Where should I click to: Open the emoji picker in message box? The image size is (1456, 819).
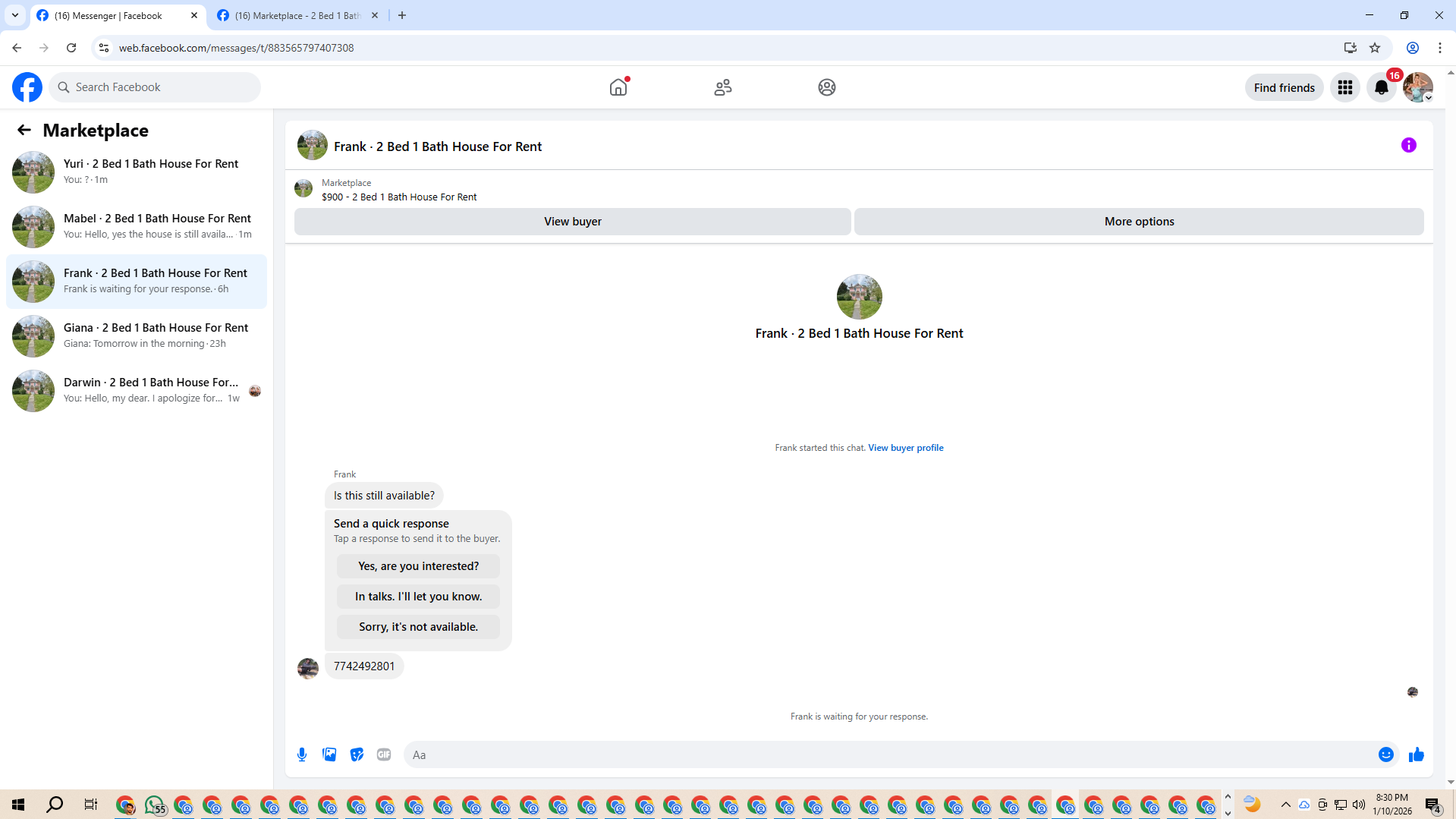1386,754
